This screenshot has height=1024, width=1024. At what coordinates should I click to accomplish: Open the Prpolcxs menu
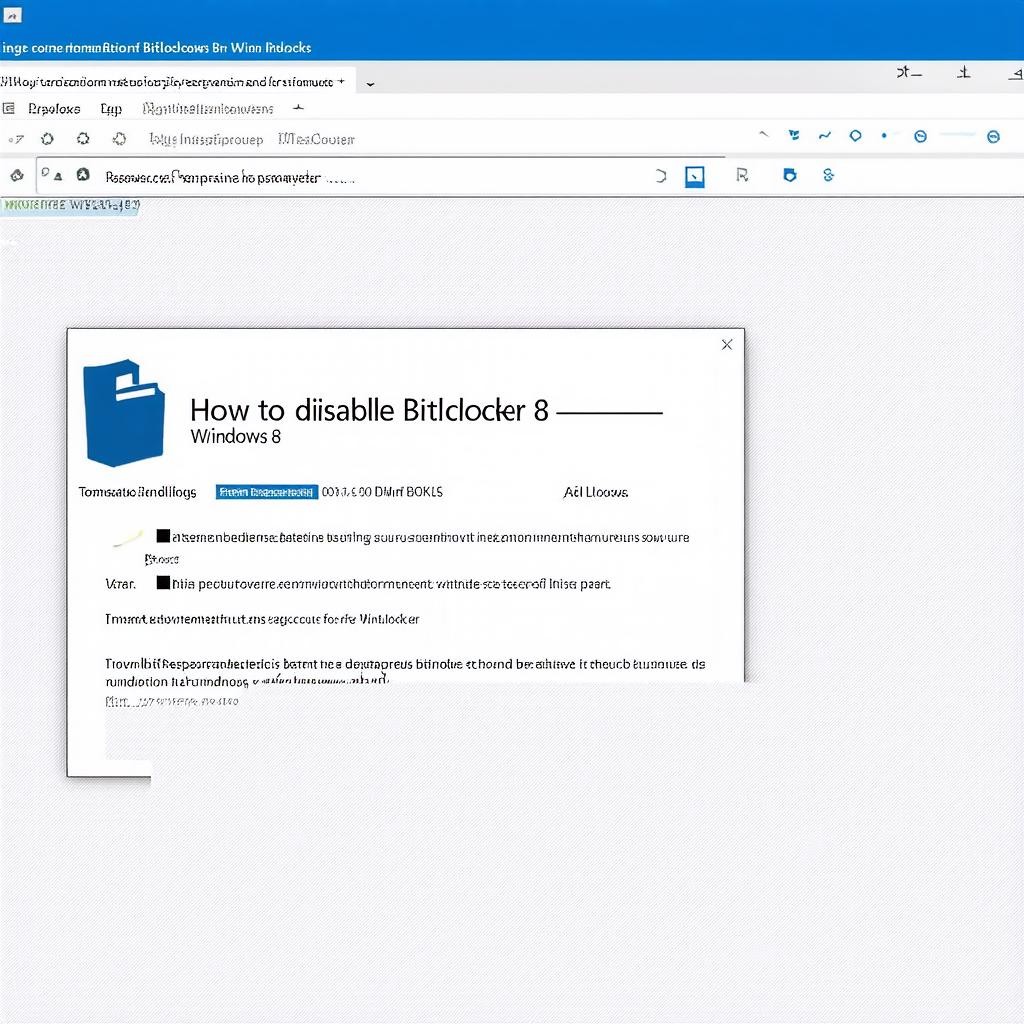click(54, 109)
